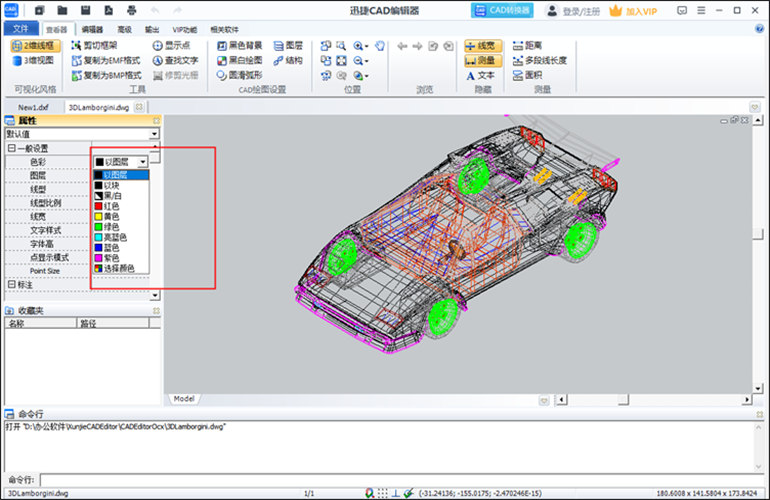The image size is (770, 500).
Task: Choose 以图层 from color list
Action: (121, 175)
